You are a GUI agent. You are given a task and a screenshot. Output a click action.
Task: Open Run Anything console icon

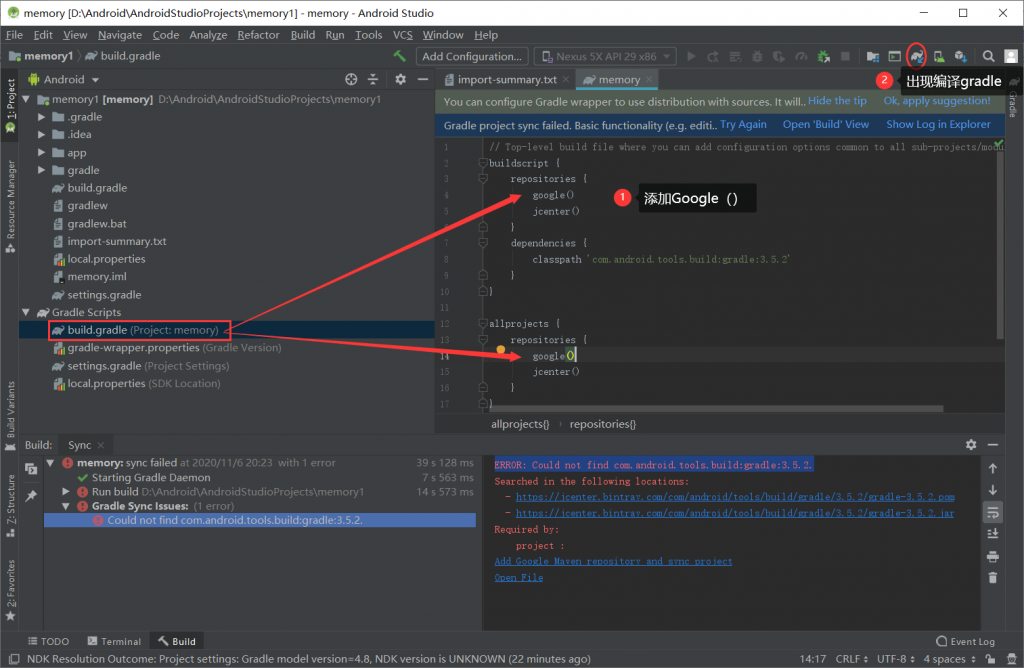coord(895,56)
